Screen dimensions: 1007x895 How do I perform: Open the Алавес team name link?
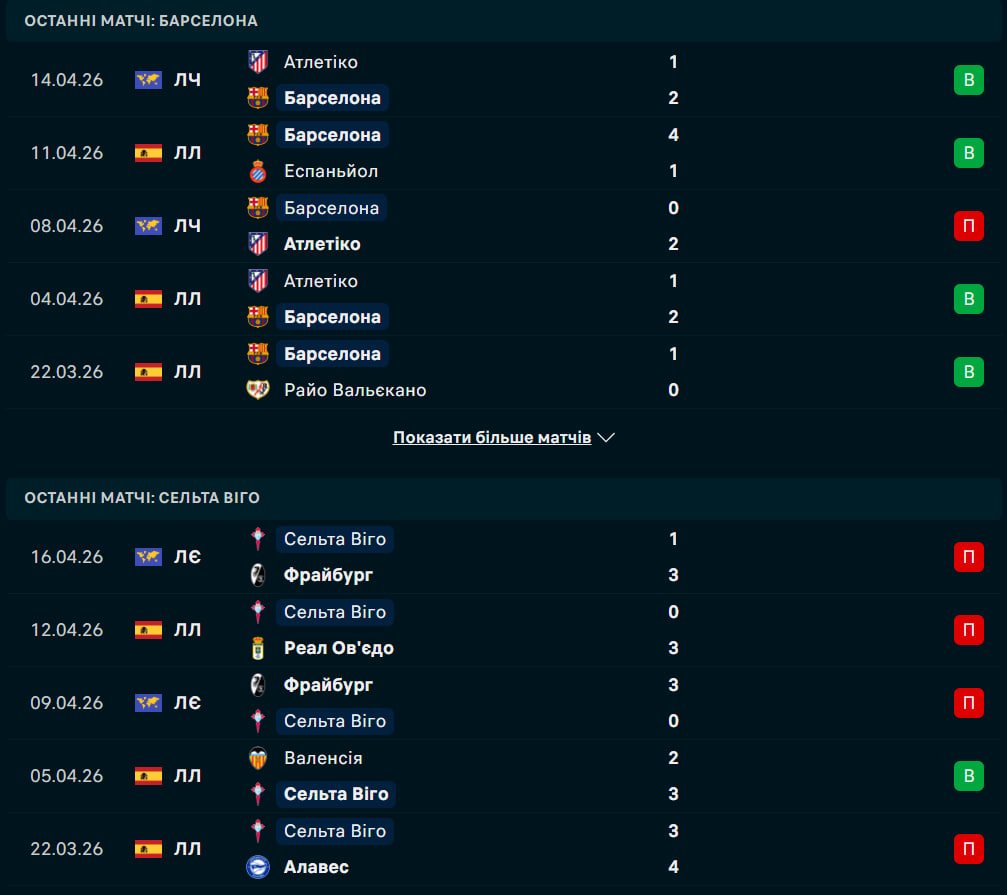(x=316, y=867)
